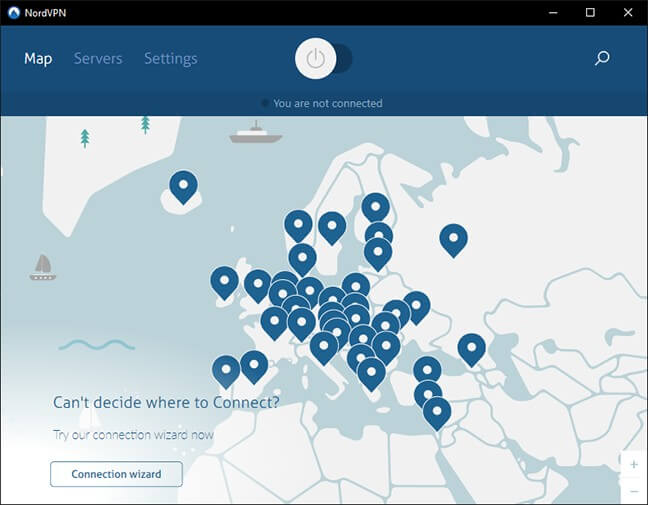This screenshot has width=648, height=505.
Task: Select the Turkey server pin
Action: click(x=427, y=369)
